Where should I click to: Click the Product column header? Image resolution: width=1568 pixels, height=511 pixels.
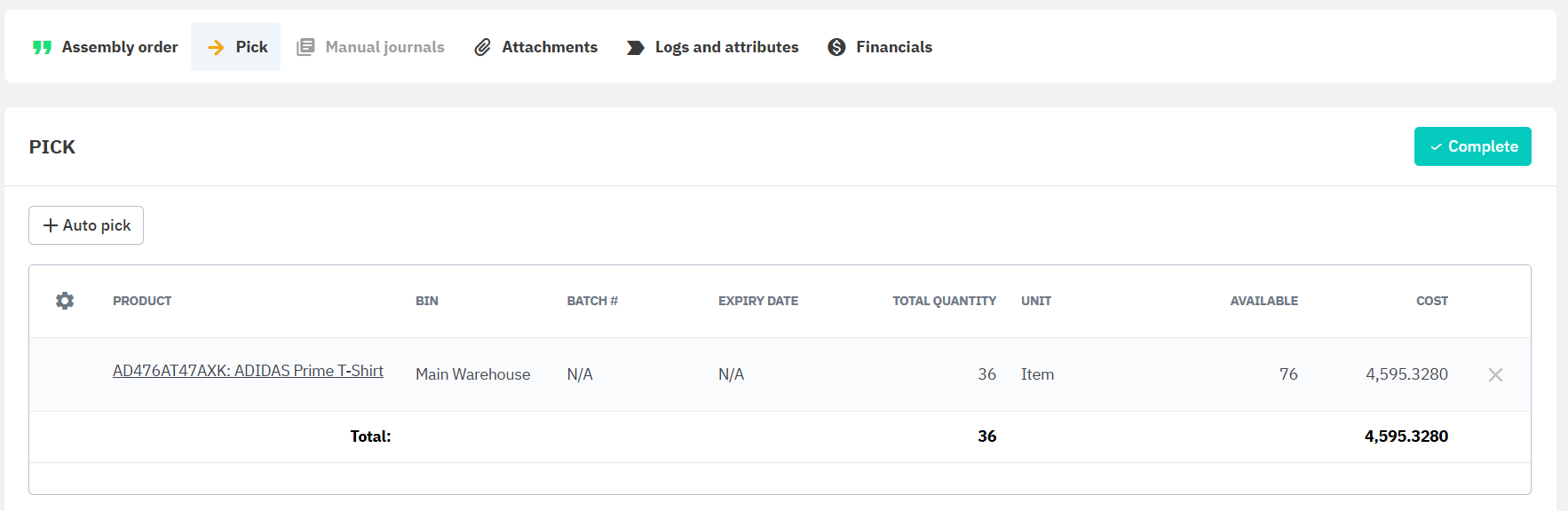[x=142, y=301]
